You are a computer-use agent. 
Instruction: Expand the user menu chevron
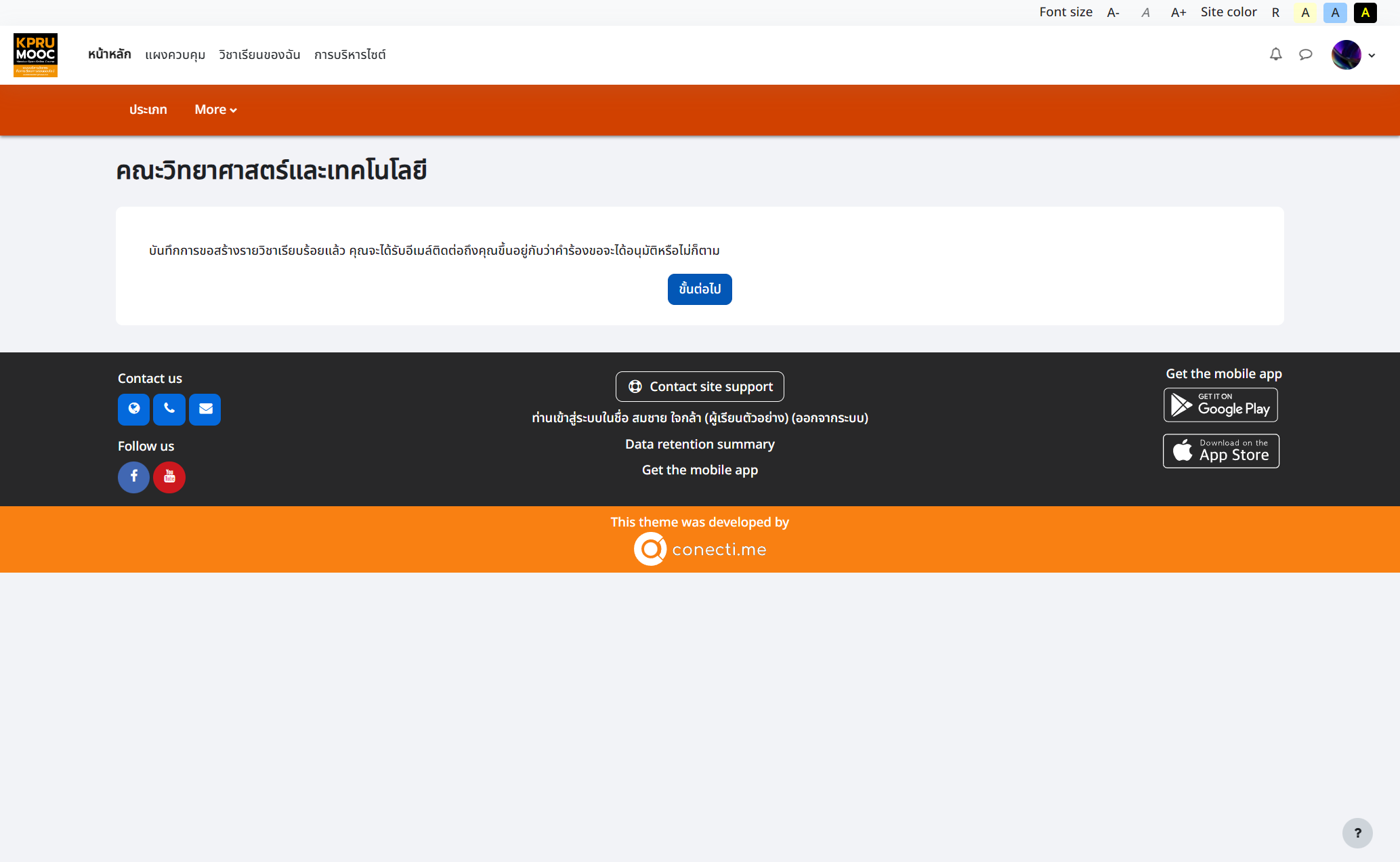[1372, 56]
